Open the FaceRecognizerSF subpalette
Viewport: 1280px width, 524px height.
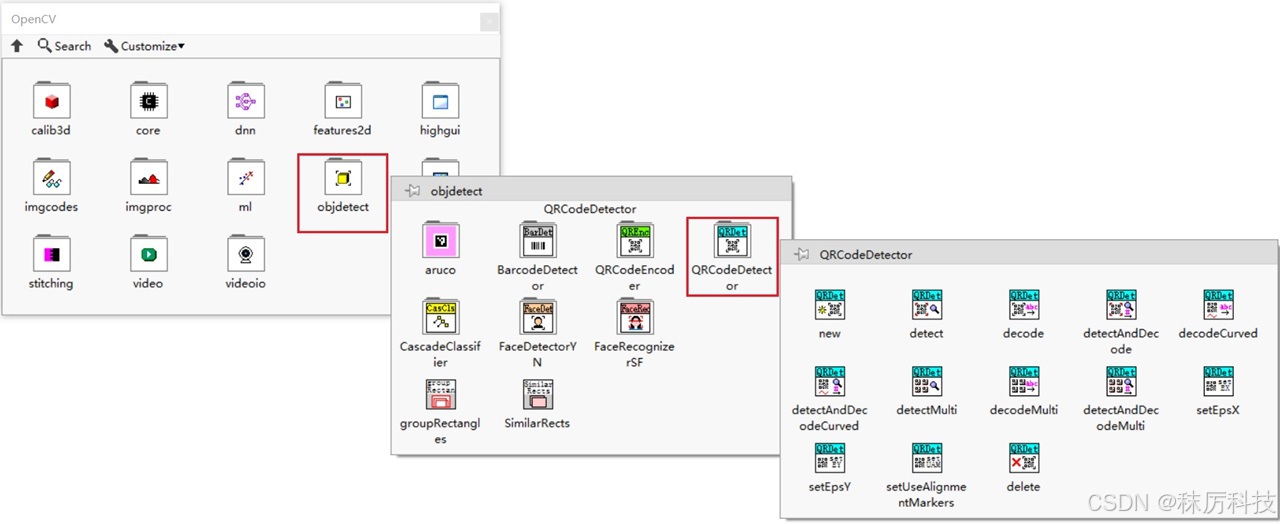[634, 317]
